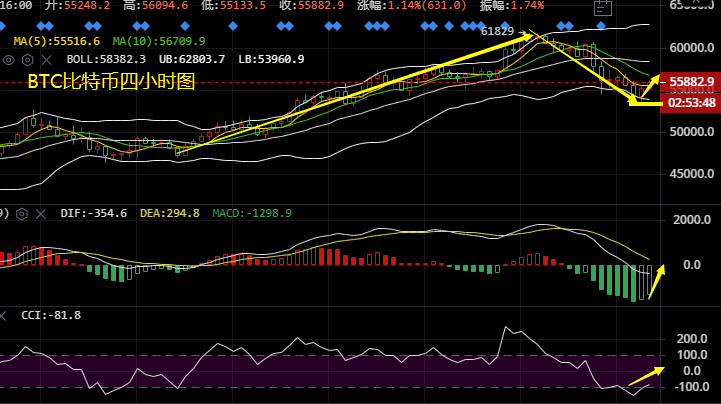Click the LB lower band value label
721x404 pixels.
coord(271,60)
